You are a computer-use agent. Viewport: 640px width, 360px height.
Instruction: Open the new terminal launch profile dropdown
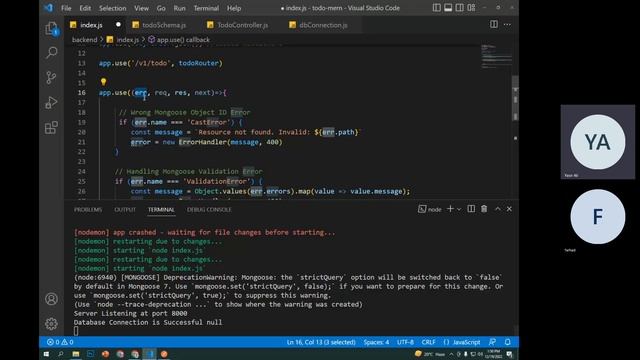click(x=459, y=209)
